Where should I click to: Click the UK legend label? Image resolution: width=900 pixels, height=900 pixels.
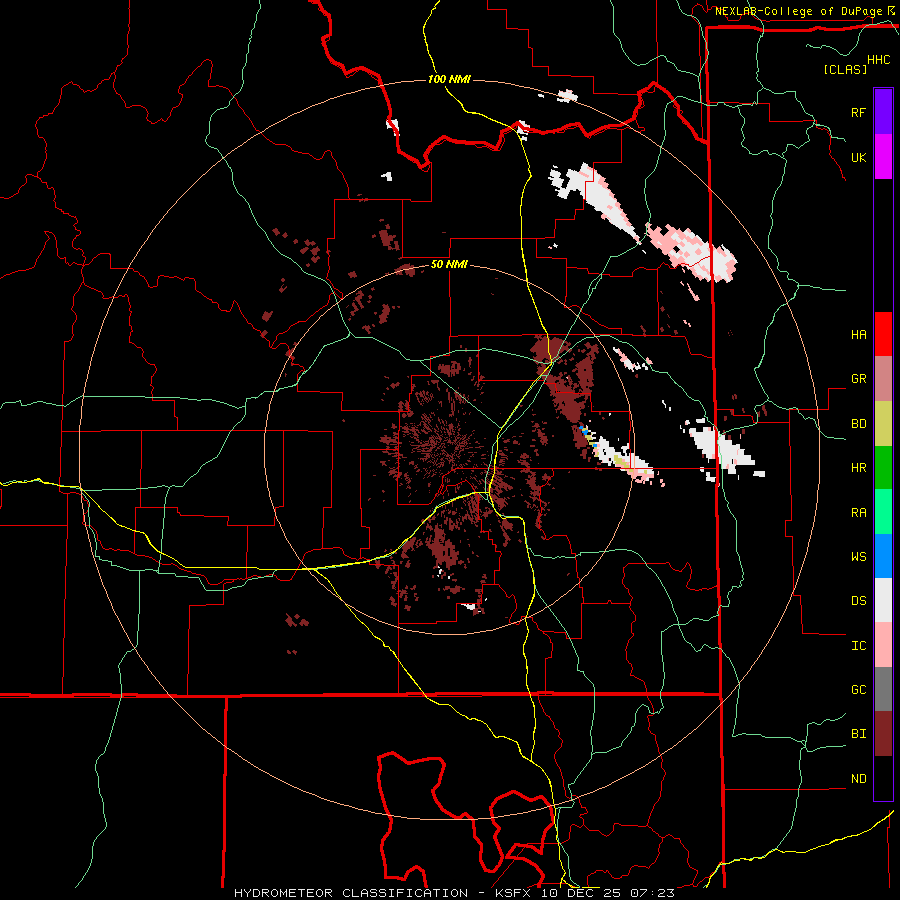click(x=858, y=157)
